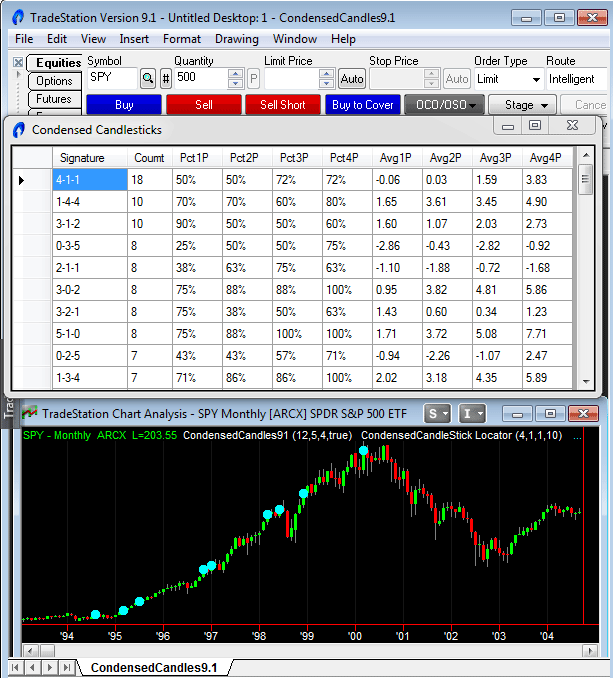Click the S dropdown button on chart title bar
The image size is (613, 678).
coord(437,414)
